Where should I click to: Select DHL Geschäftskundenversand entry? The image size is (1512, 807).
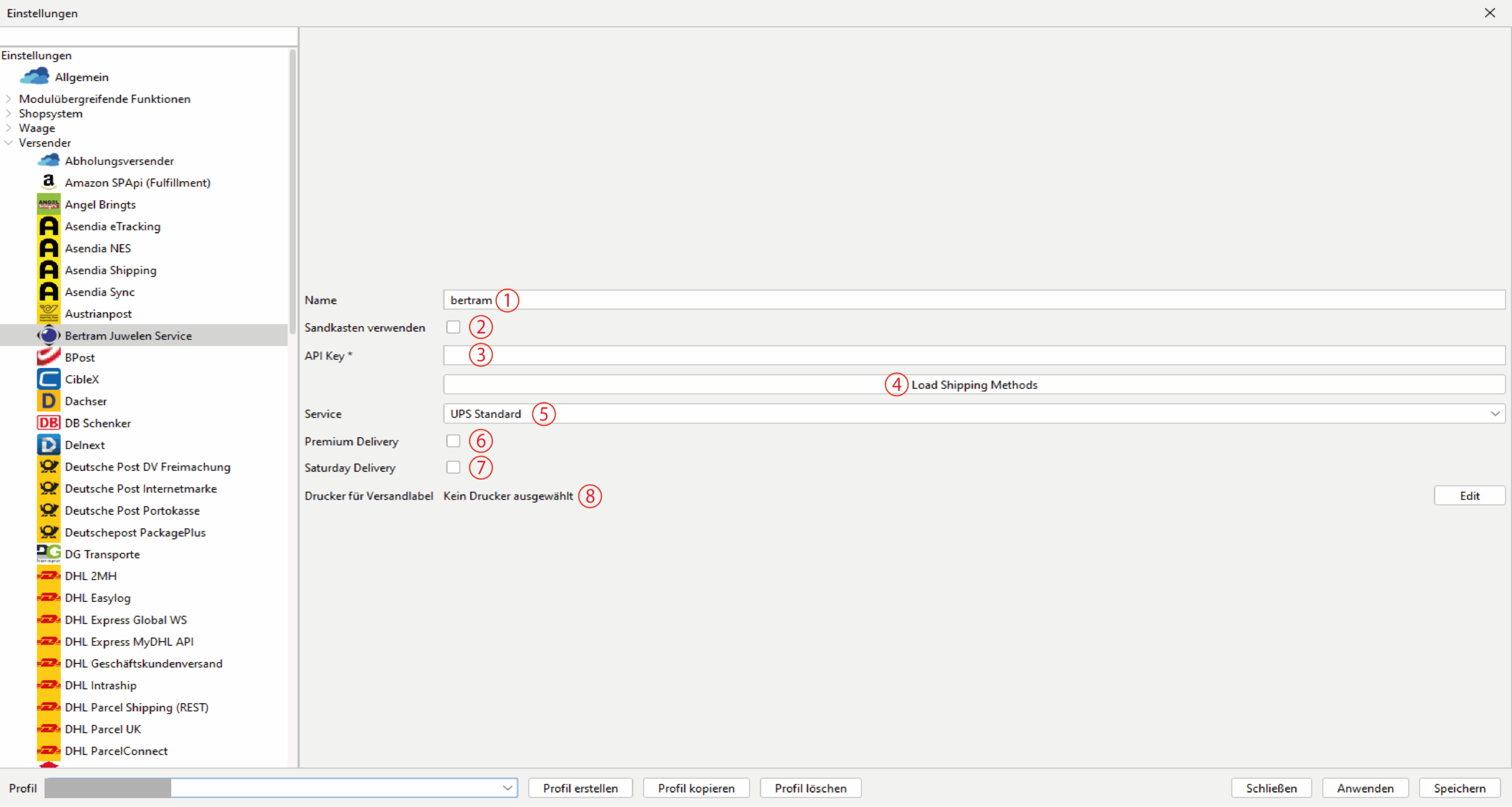click(144, 663)
